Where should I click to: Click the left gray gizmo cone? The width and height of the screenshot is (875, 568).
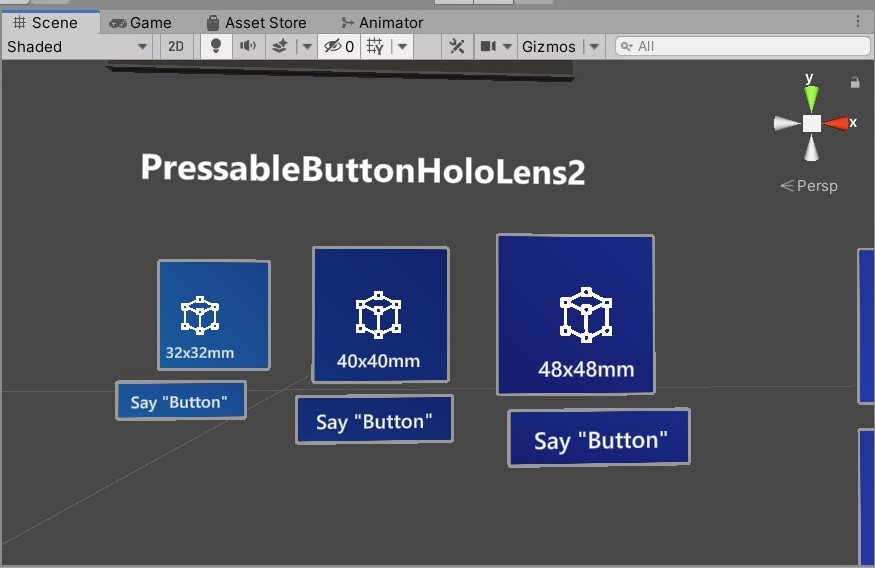[787, 123]
